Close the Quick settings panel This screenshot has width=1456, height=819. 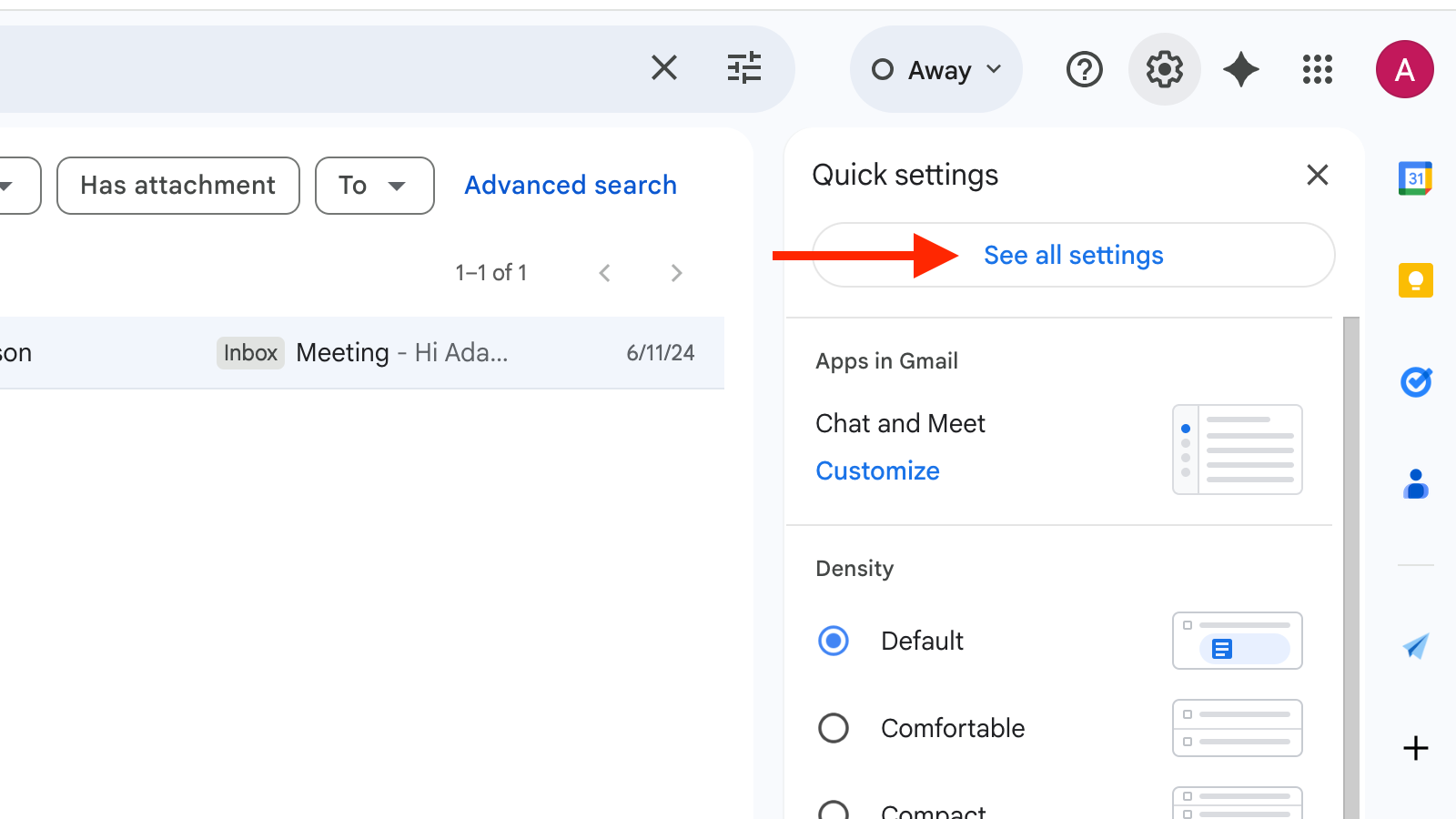tap(1317, 175)
